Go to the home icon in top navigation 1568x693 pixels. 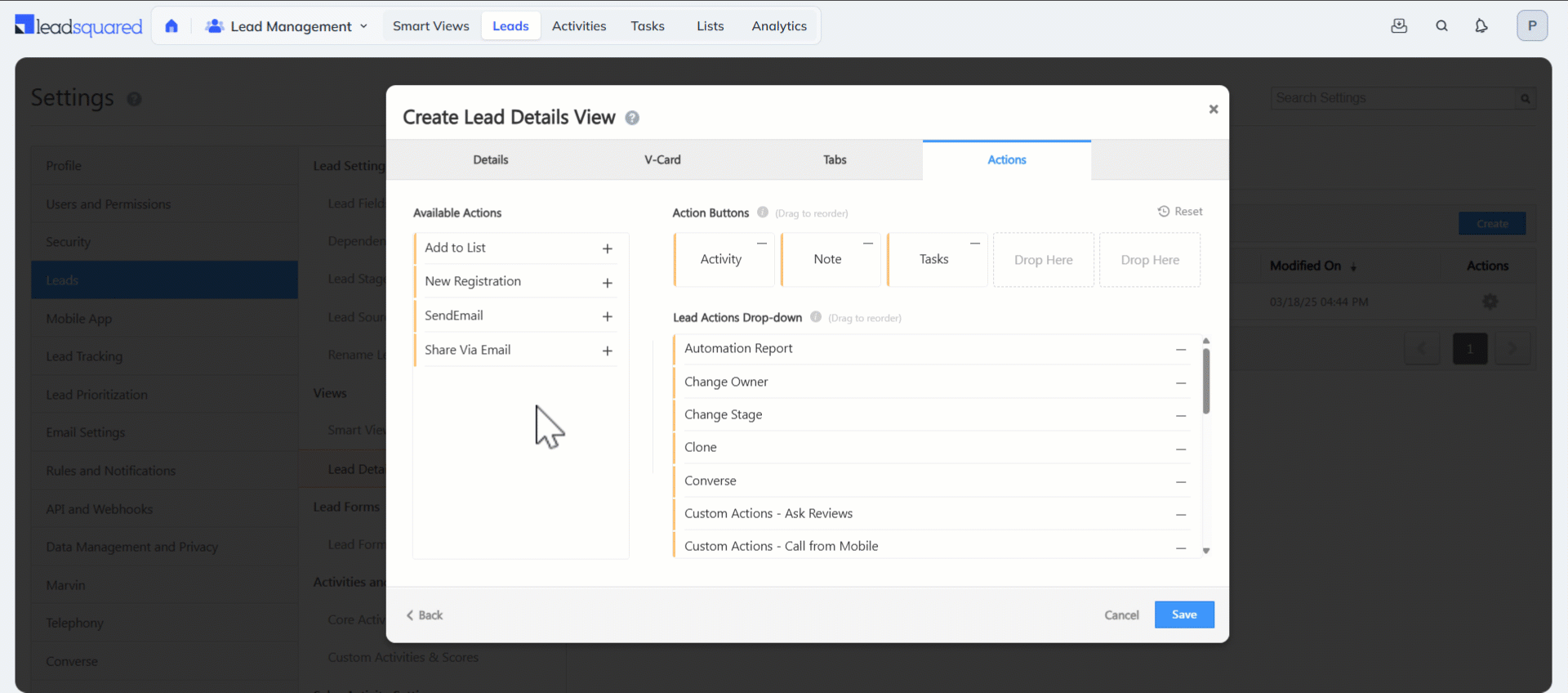click(171, 26)
